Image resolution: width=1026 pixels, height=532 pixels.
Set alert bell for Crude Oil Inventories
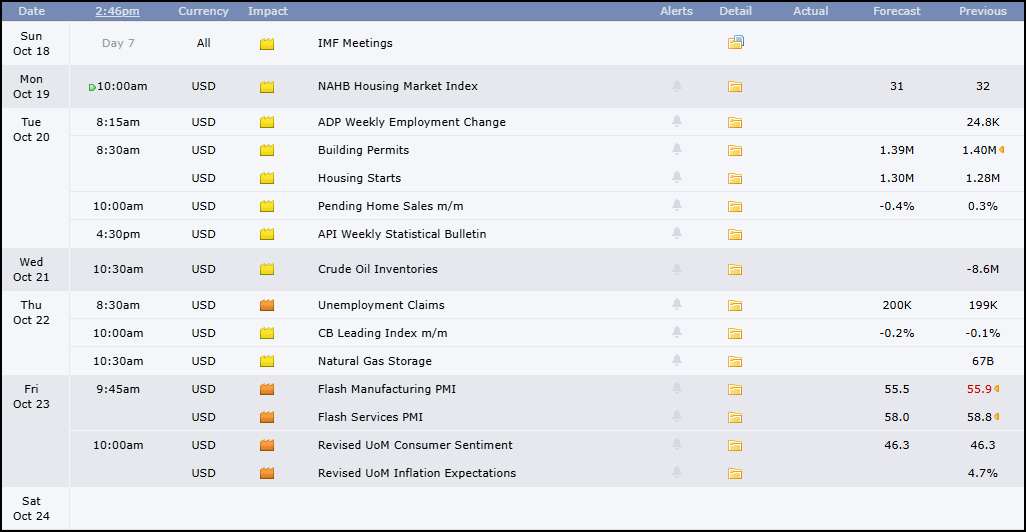(677, 268)
